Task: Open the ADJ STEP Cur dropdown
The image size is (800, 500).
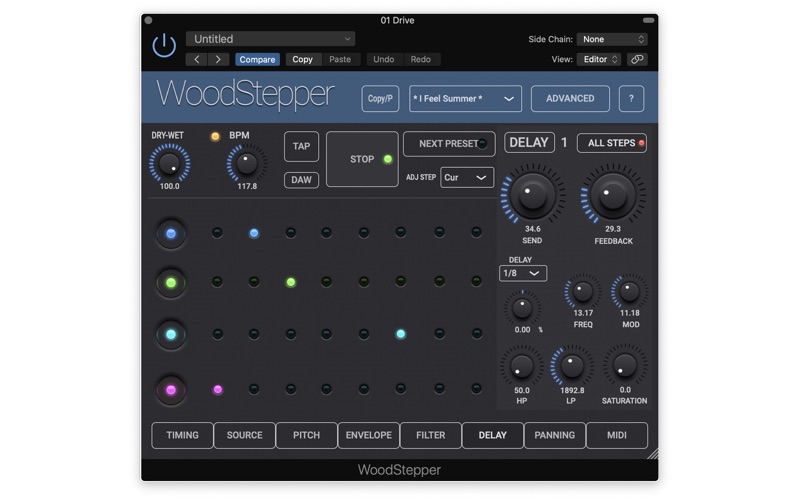Action: click(467, 178)
